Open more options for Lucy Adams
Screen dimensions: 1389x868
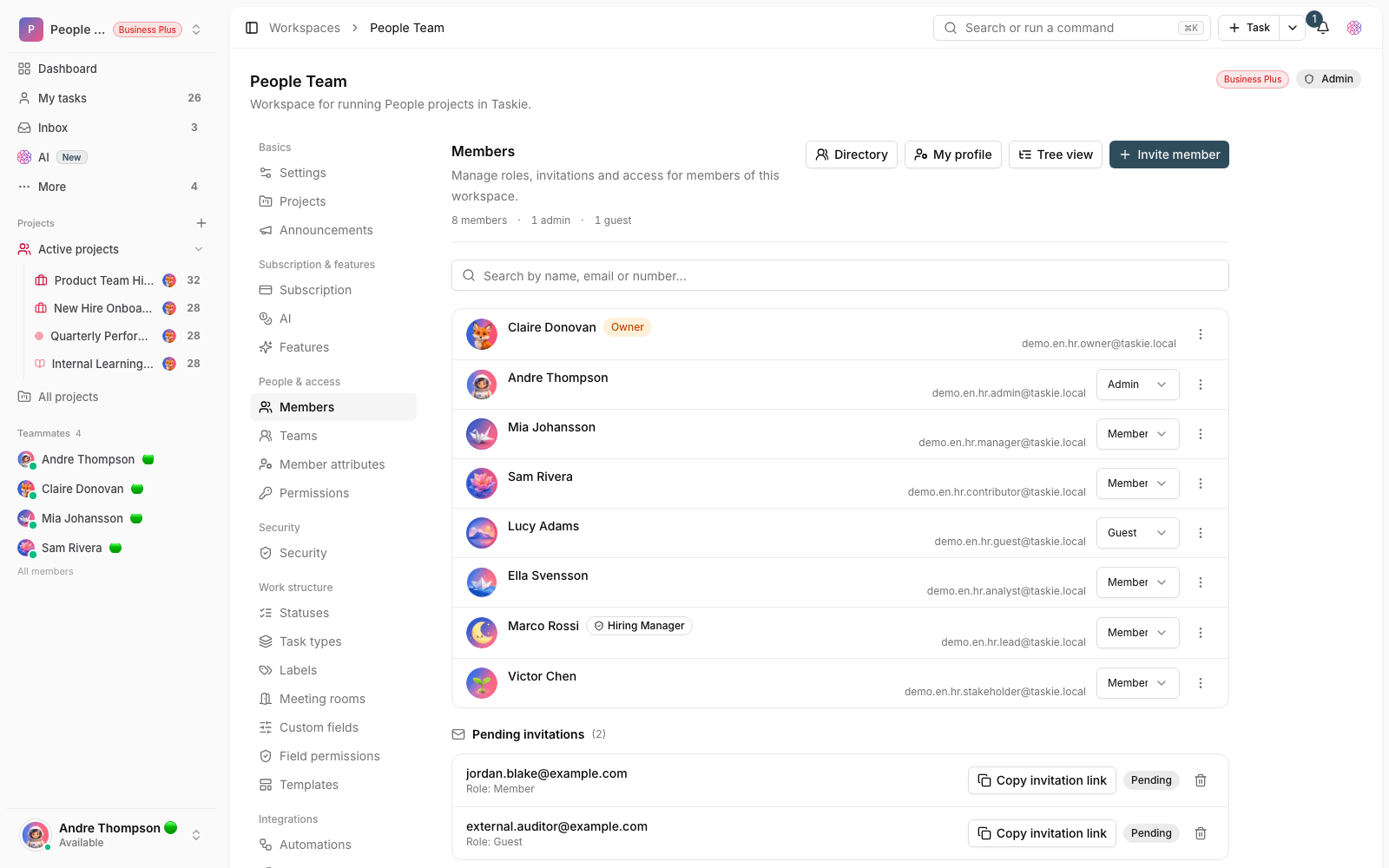[x=1201, y=533]
